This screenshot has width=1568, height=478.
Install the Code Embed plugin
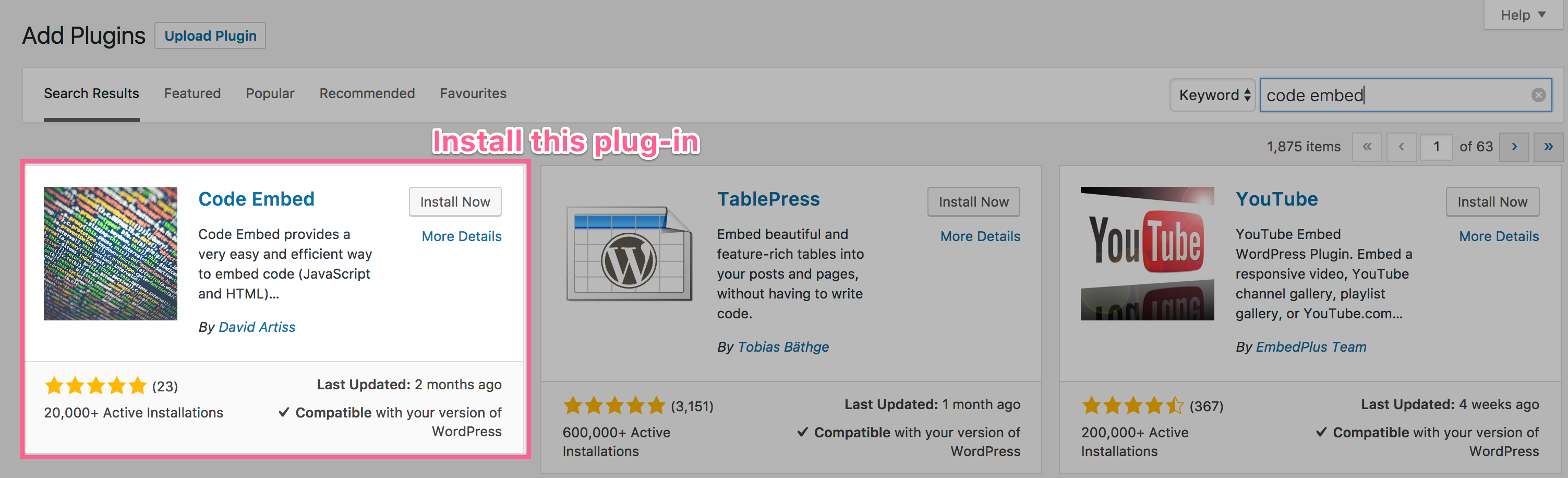pos(455,201)
